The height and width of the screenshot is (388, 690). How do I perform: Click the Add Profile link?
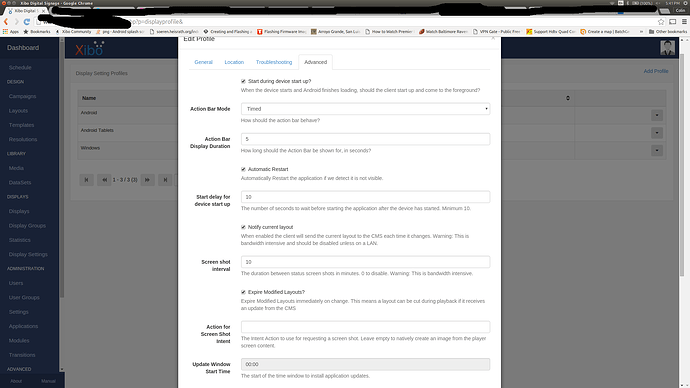[x=656, y=71]
